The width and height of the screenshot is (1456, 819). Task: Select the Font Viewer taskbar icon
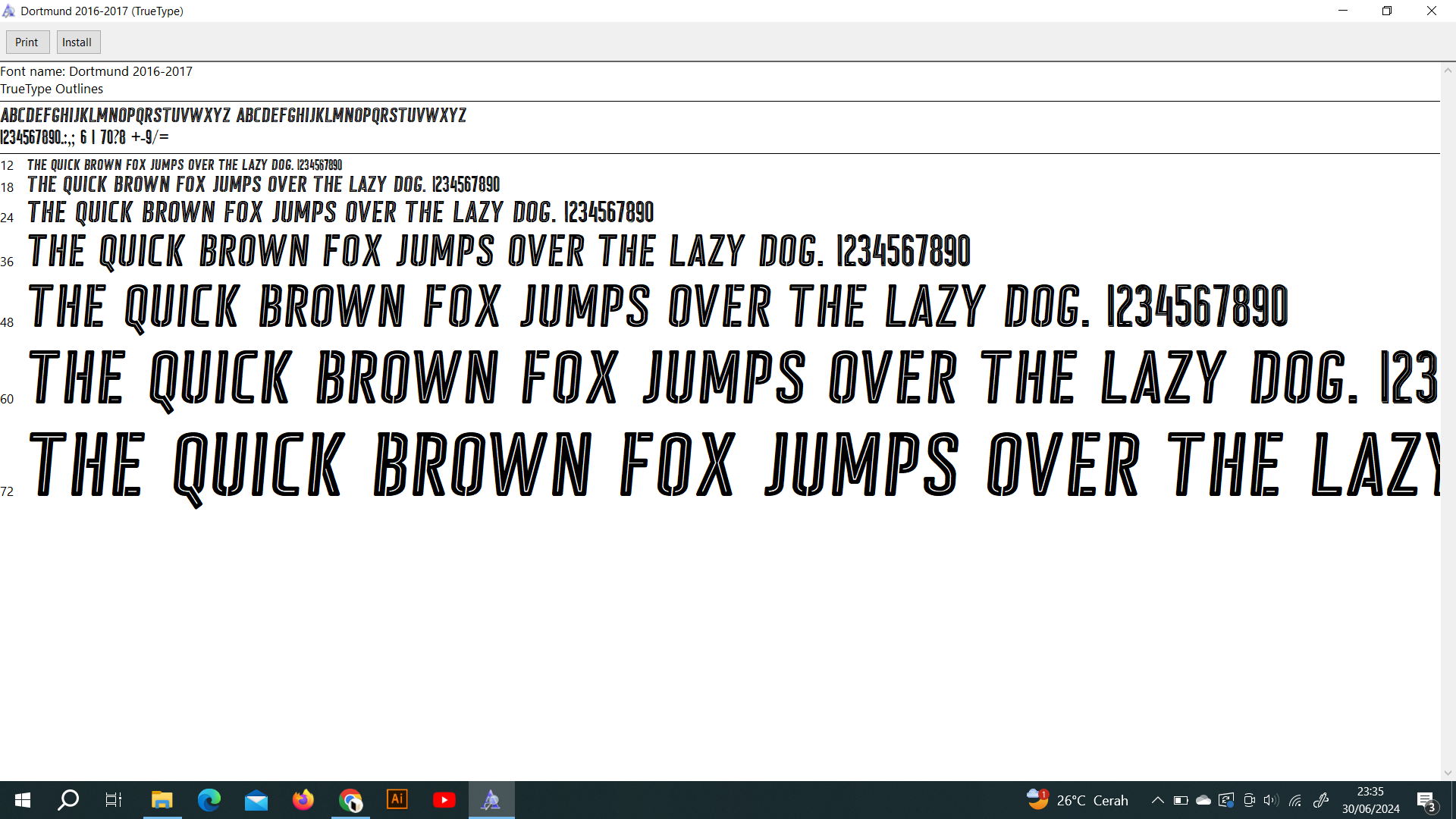pos(491,800)
